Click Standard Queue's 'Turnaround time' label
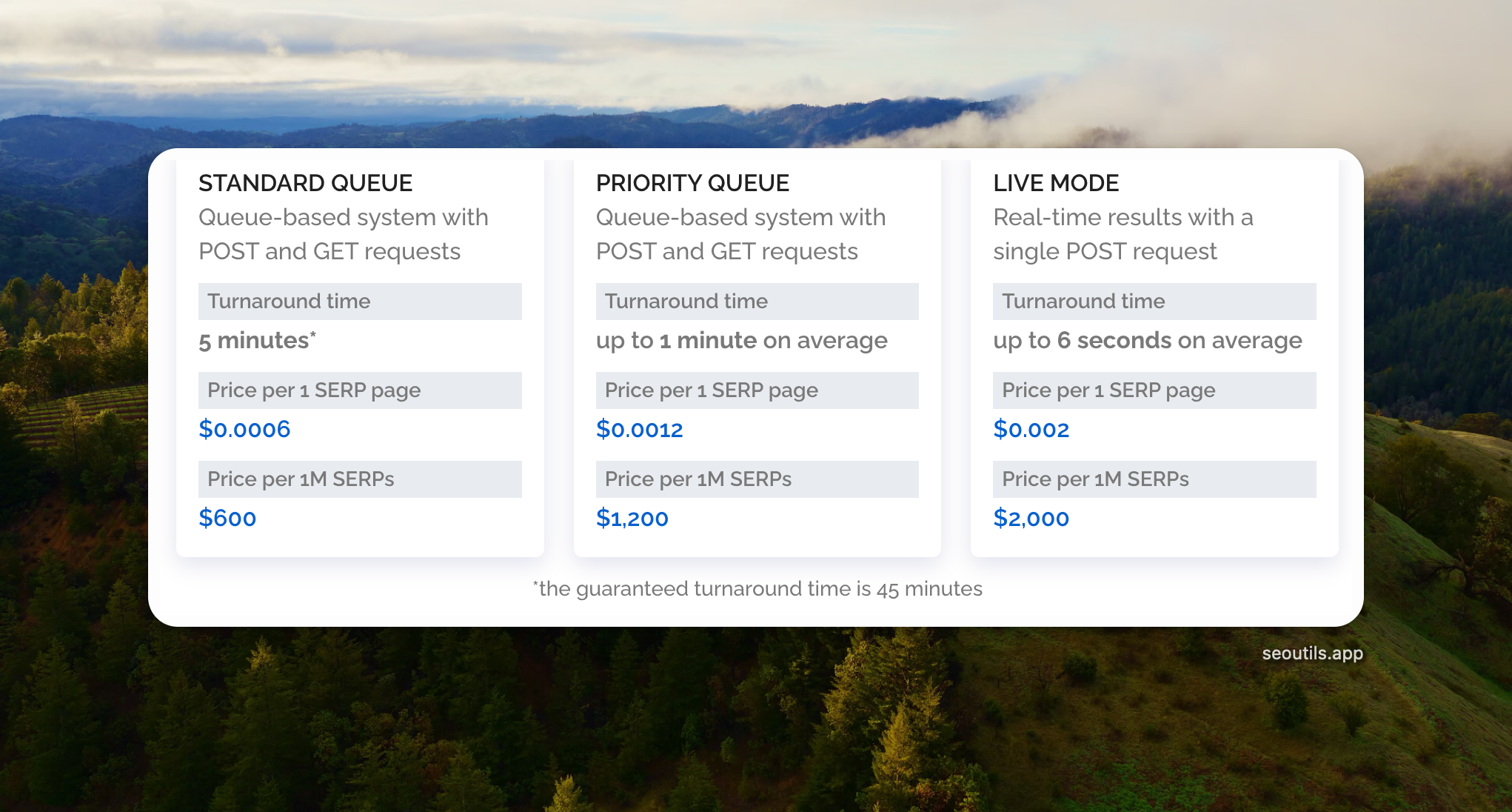Viewport: 1512px width, 812px height. 289,302
